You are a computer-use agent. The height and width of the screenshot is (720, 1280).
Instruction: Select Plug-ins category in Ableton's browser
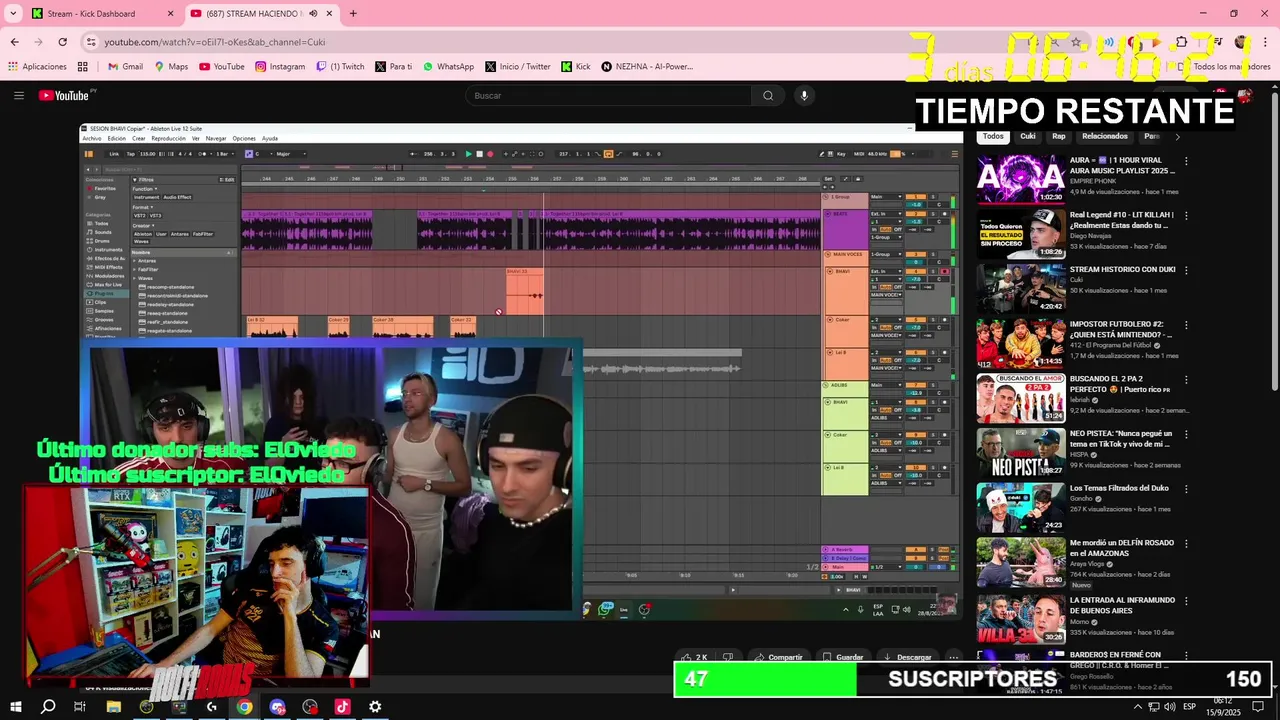tap(106, 293)
